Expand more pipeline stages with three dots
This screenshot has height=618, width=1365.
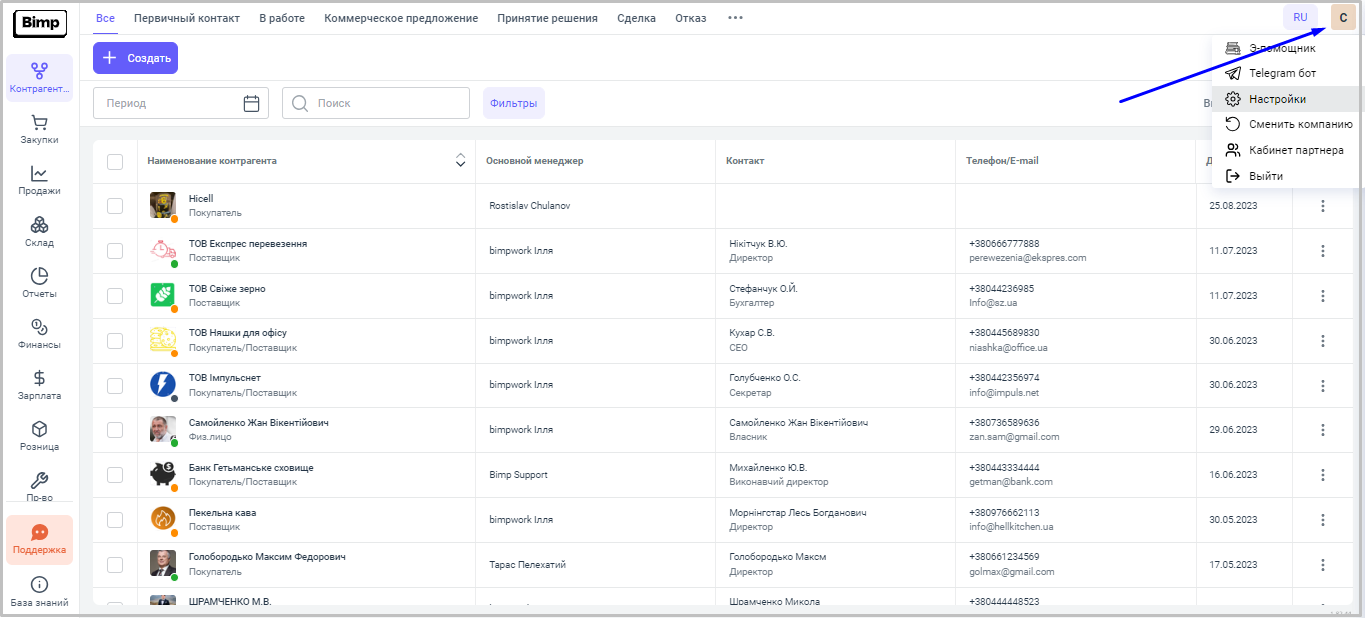[735, 18]
